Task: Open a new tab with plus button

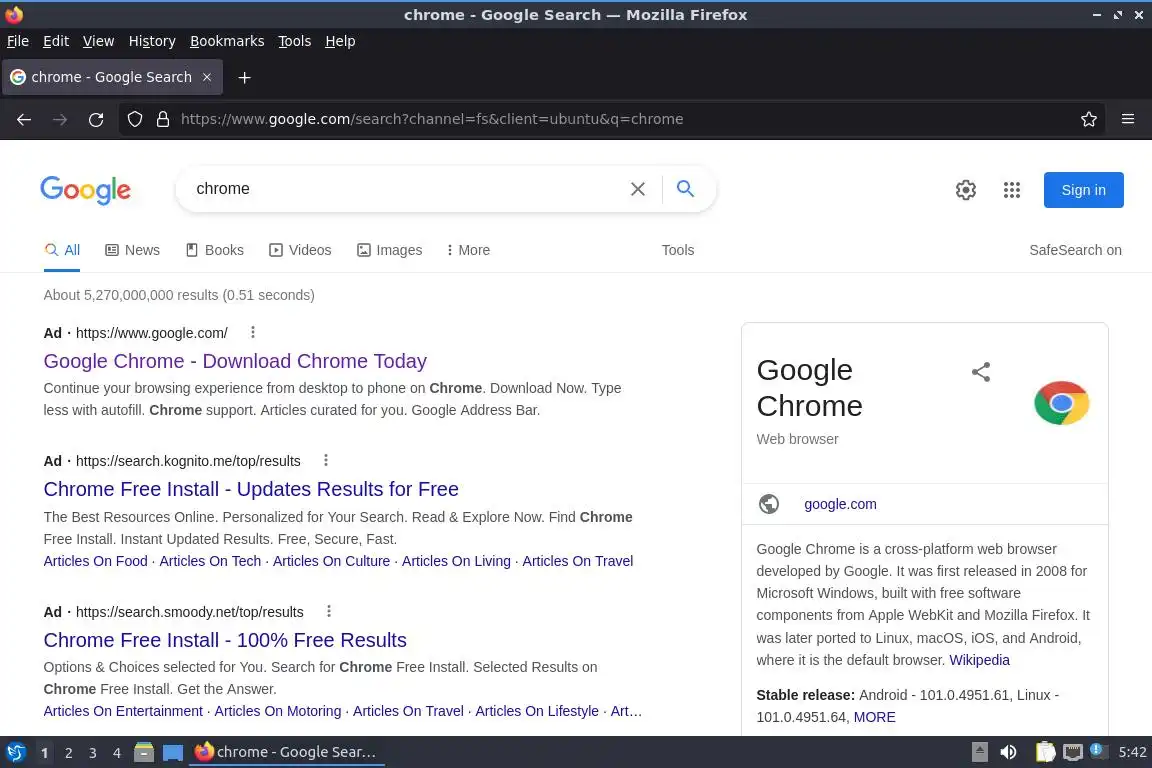Action: click(245, 77)
